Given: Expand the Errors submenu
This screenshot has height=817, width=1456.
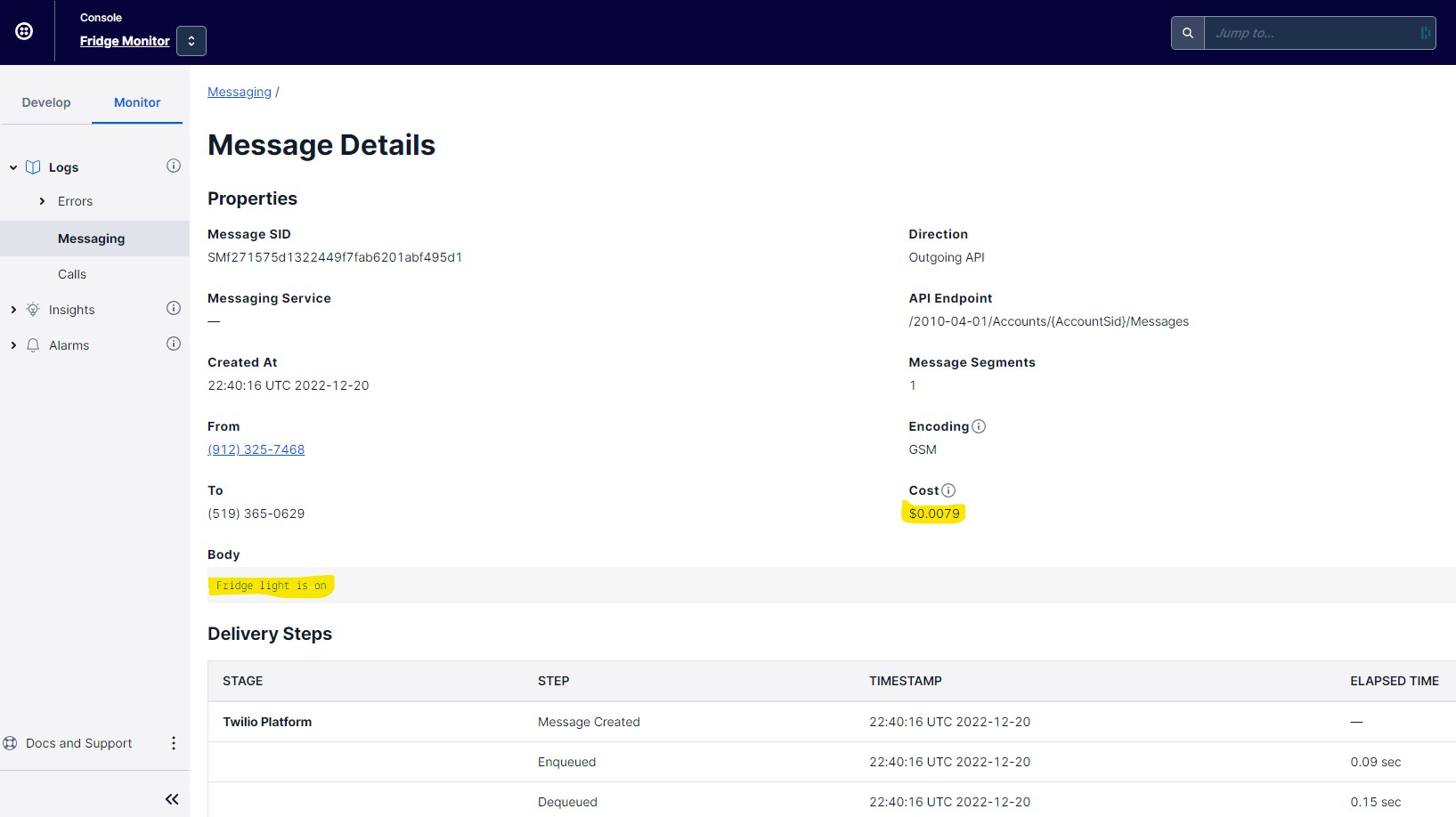Looking at the screenshot, I should (x=42, y=201).
